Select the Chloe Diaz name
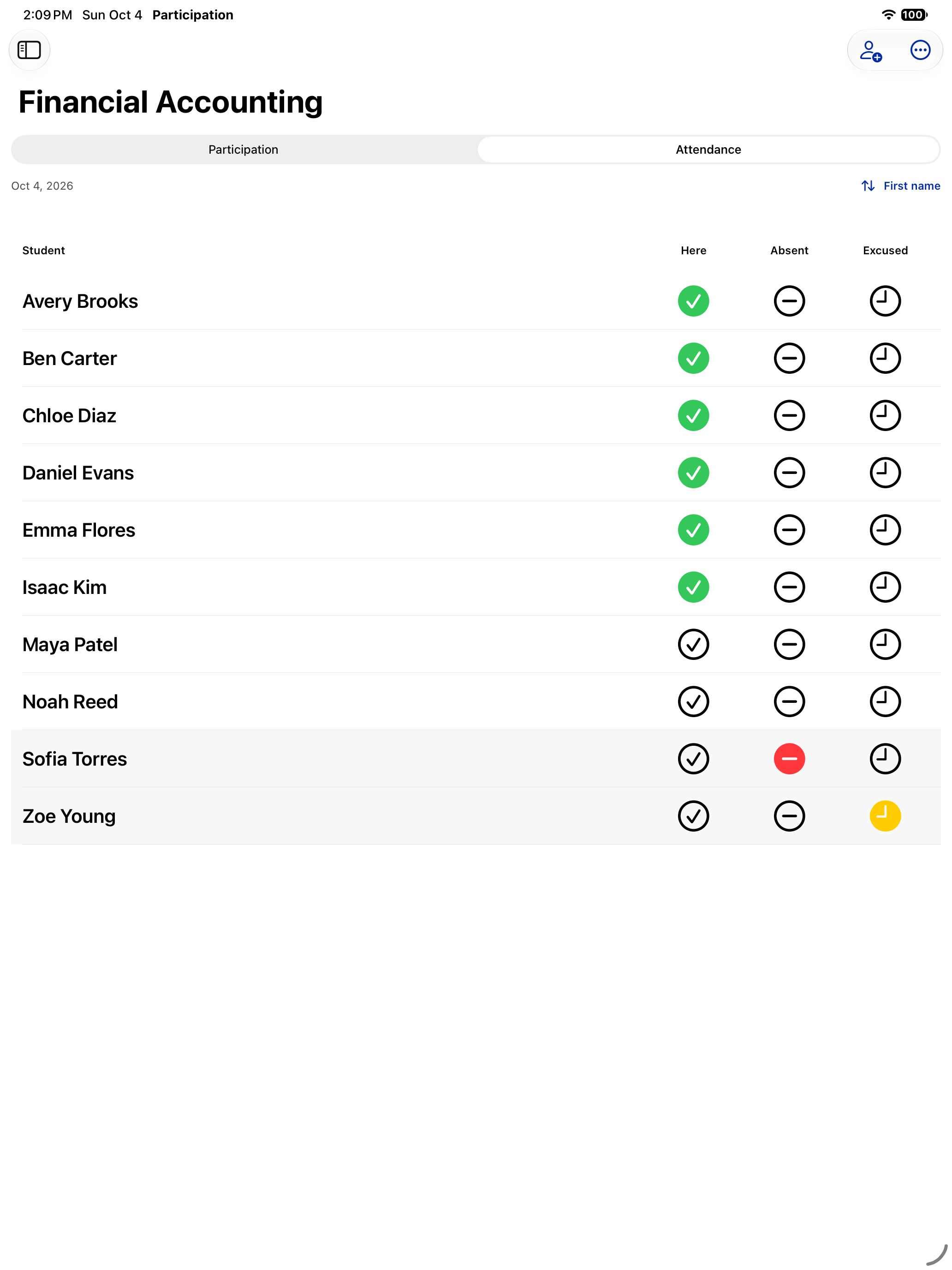 click(x=70, y=416)
